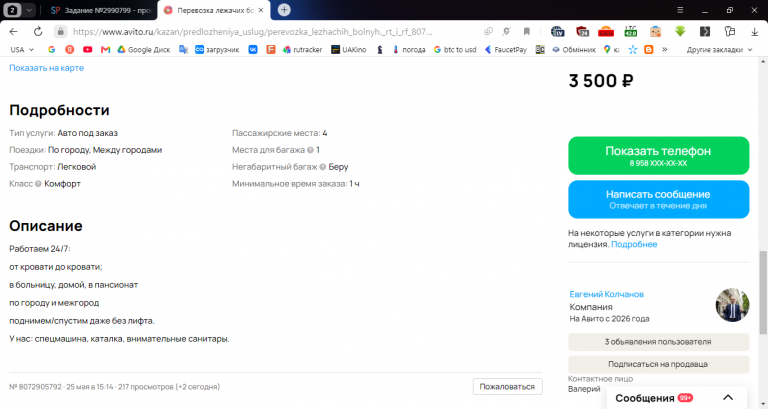Open the red shield extension with the 24 badge

pos(582,31)
